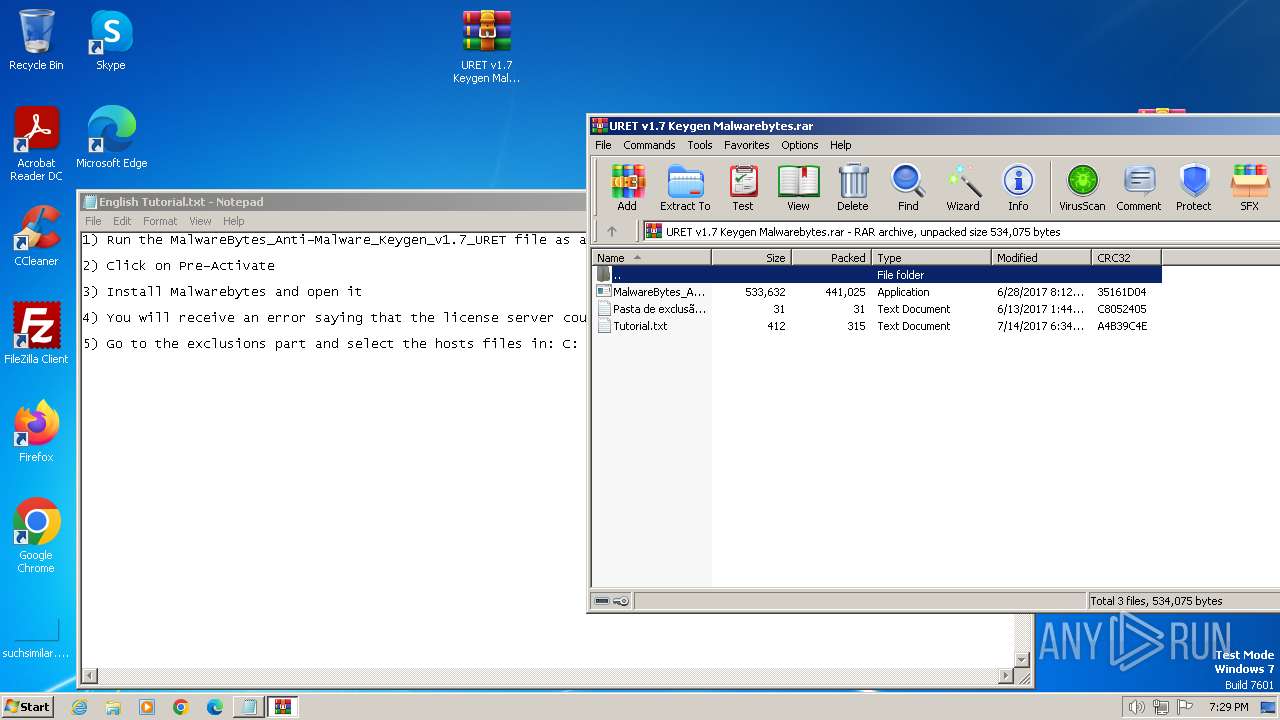1280x720 pixels.
Task: Open the Notepad Edit menu
Action: 122,221
